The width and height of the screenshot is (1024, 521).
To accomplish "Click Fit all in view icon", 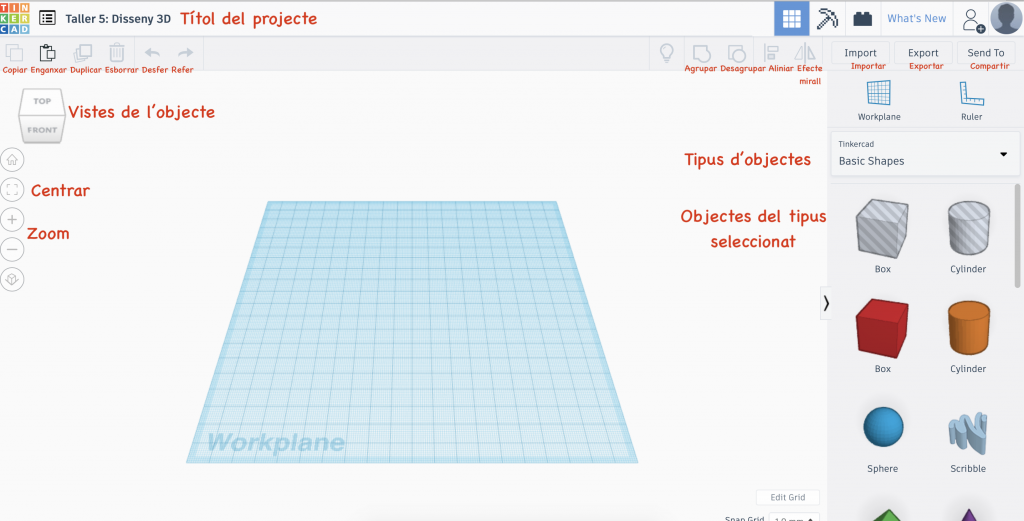I will point(12,189).
